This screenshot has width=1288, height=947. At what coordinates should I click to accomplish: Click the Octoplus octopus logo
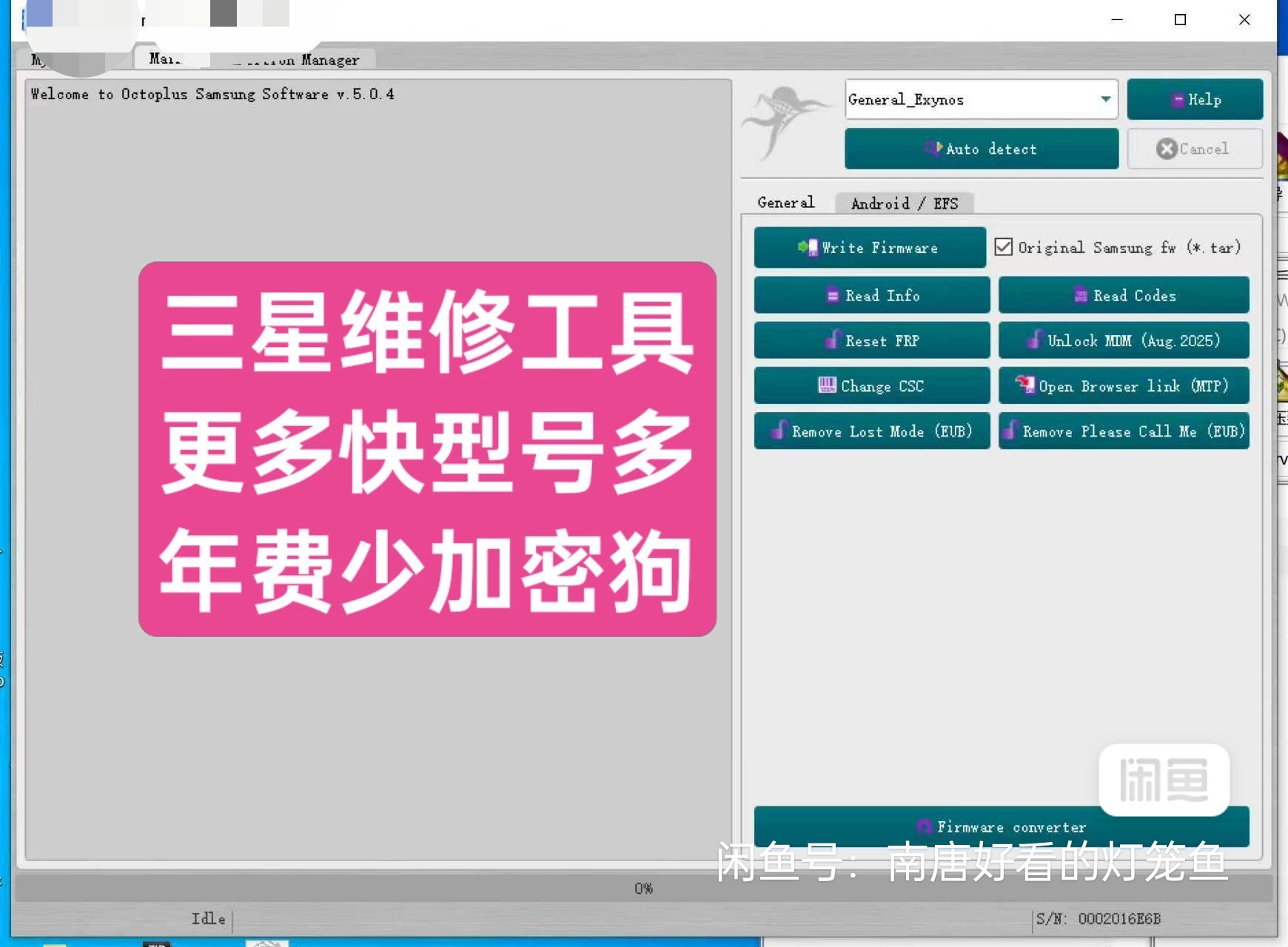[788, 122]
